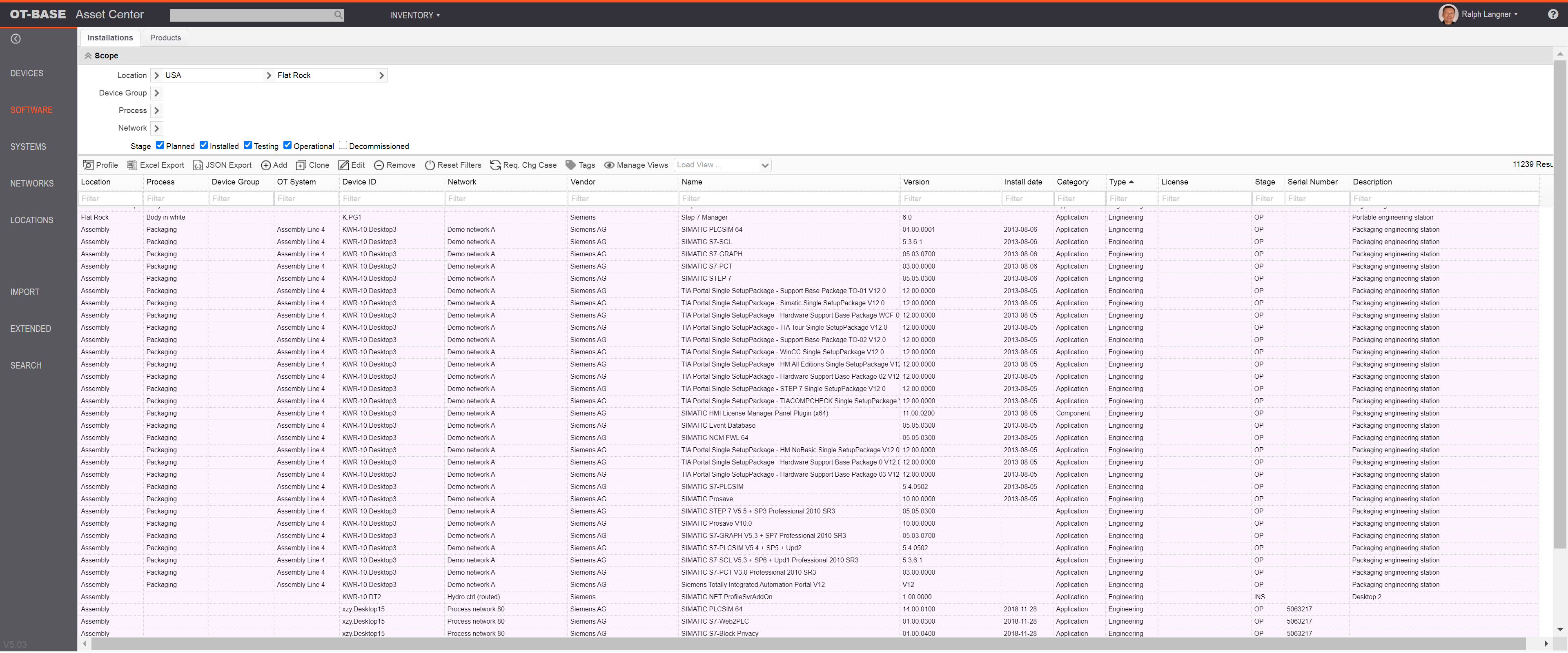Click SIMATIC NET ProfileSvrAddOn row
This screenshot has width=1568, height=653.
coord(809,597)
